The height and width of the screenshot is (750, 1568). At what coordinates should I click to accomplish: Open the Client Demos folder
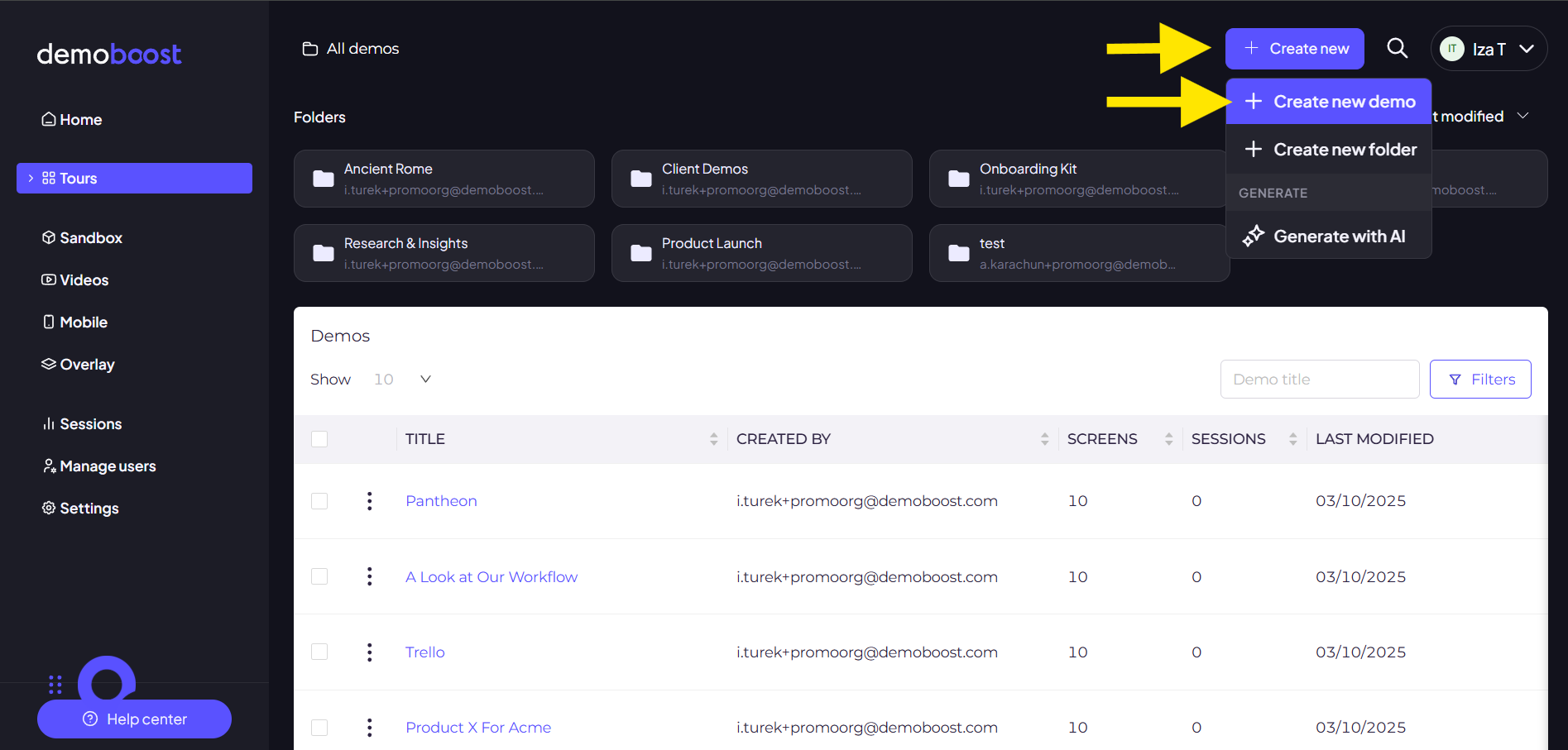coord(761,179)
